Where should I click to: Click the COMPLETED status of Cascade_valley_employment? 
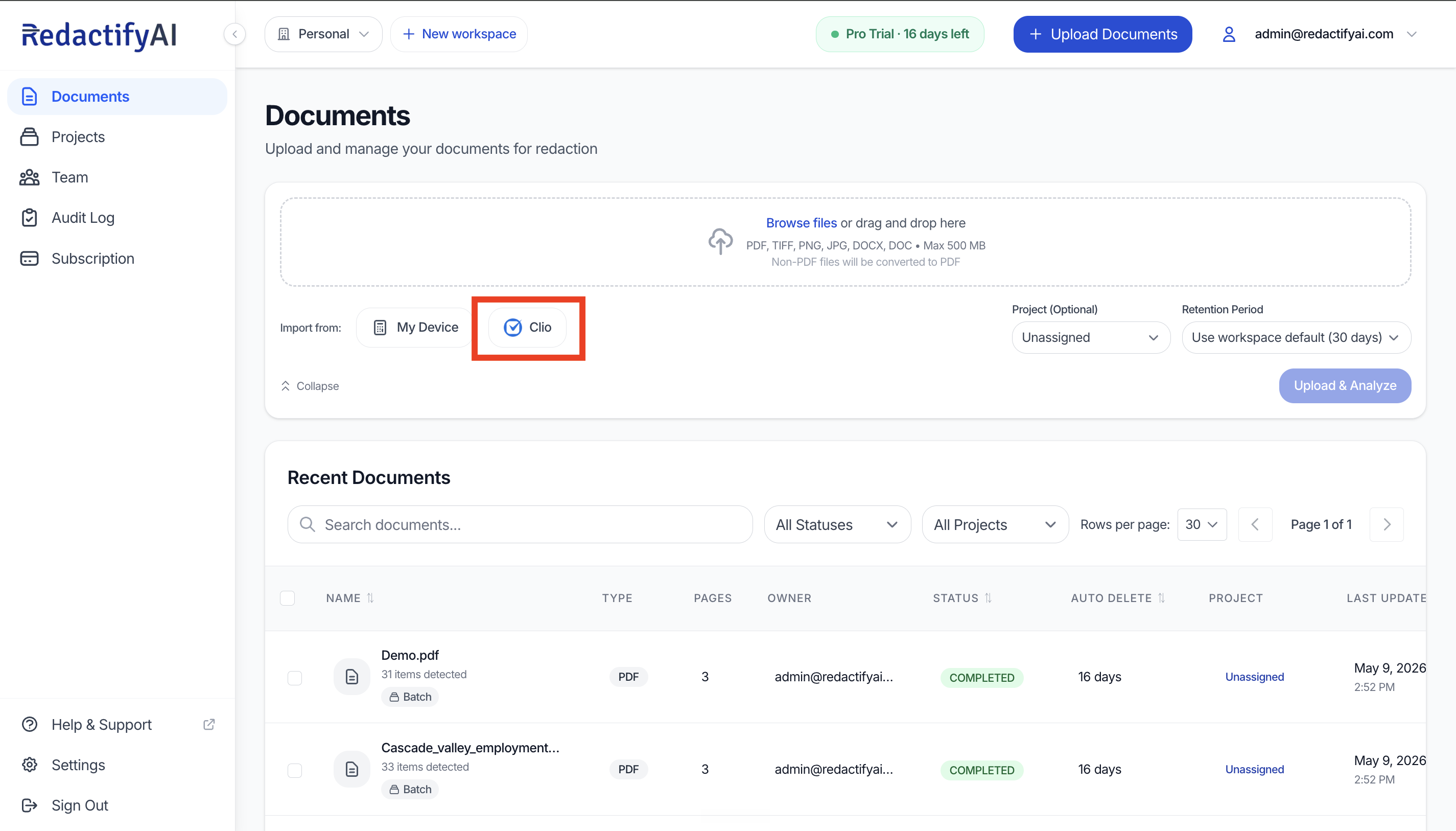click(982, 771)
